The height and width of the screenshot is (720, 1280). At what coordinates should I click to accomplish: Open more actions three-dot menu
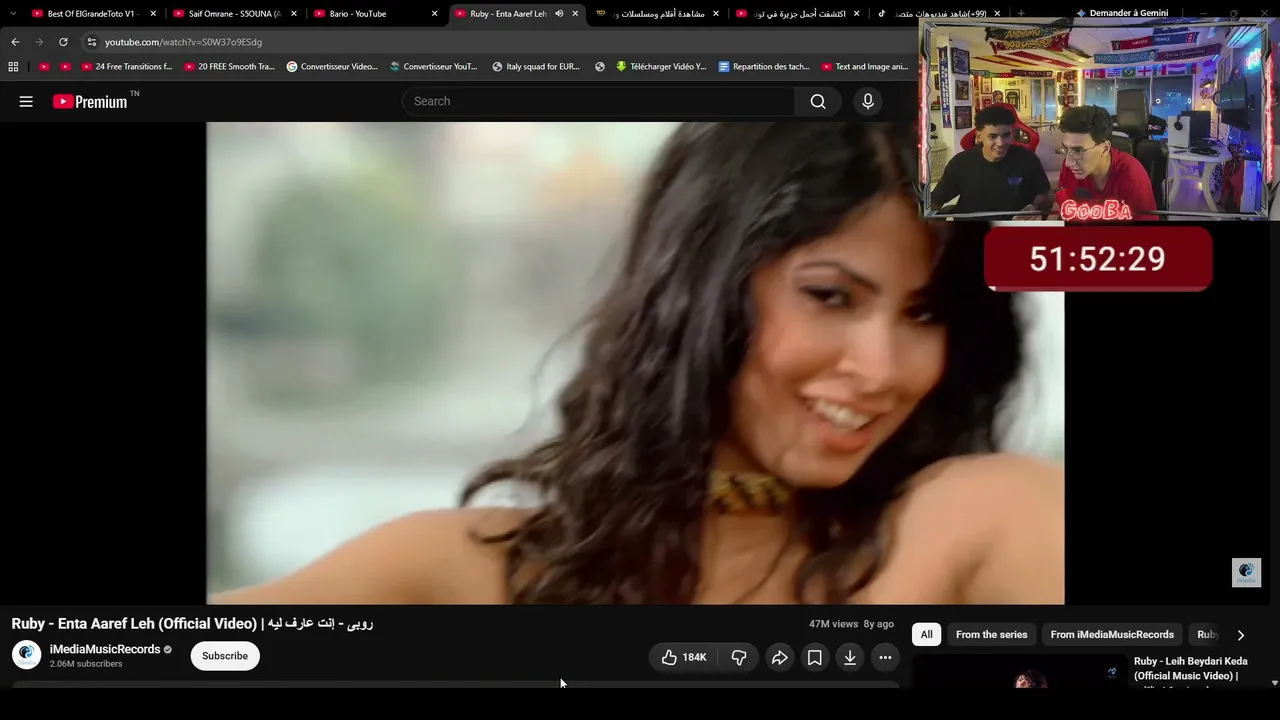885,657
